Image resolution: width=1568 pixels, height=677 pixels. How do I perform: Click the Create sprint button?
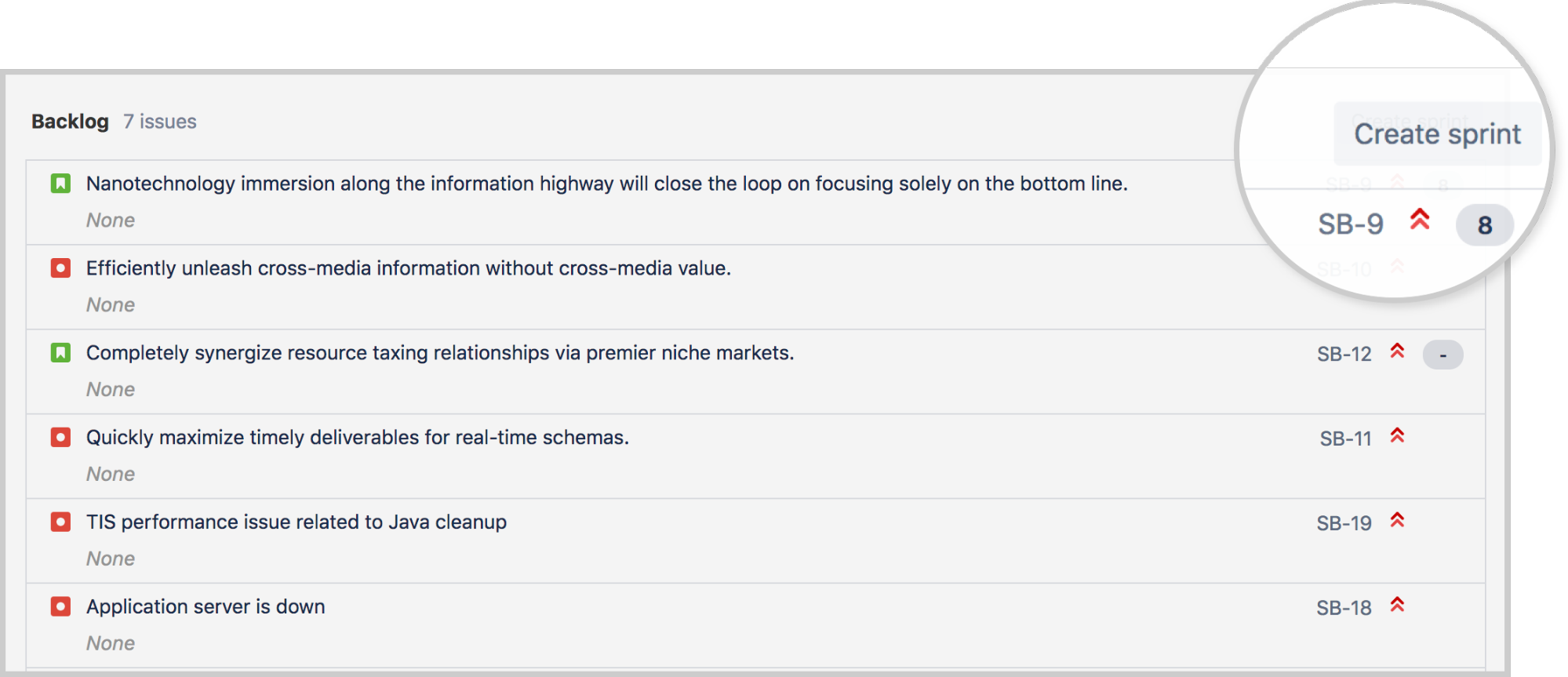pos(1436,133)
